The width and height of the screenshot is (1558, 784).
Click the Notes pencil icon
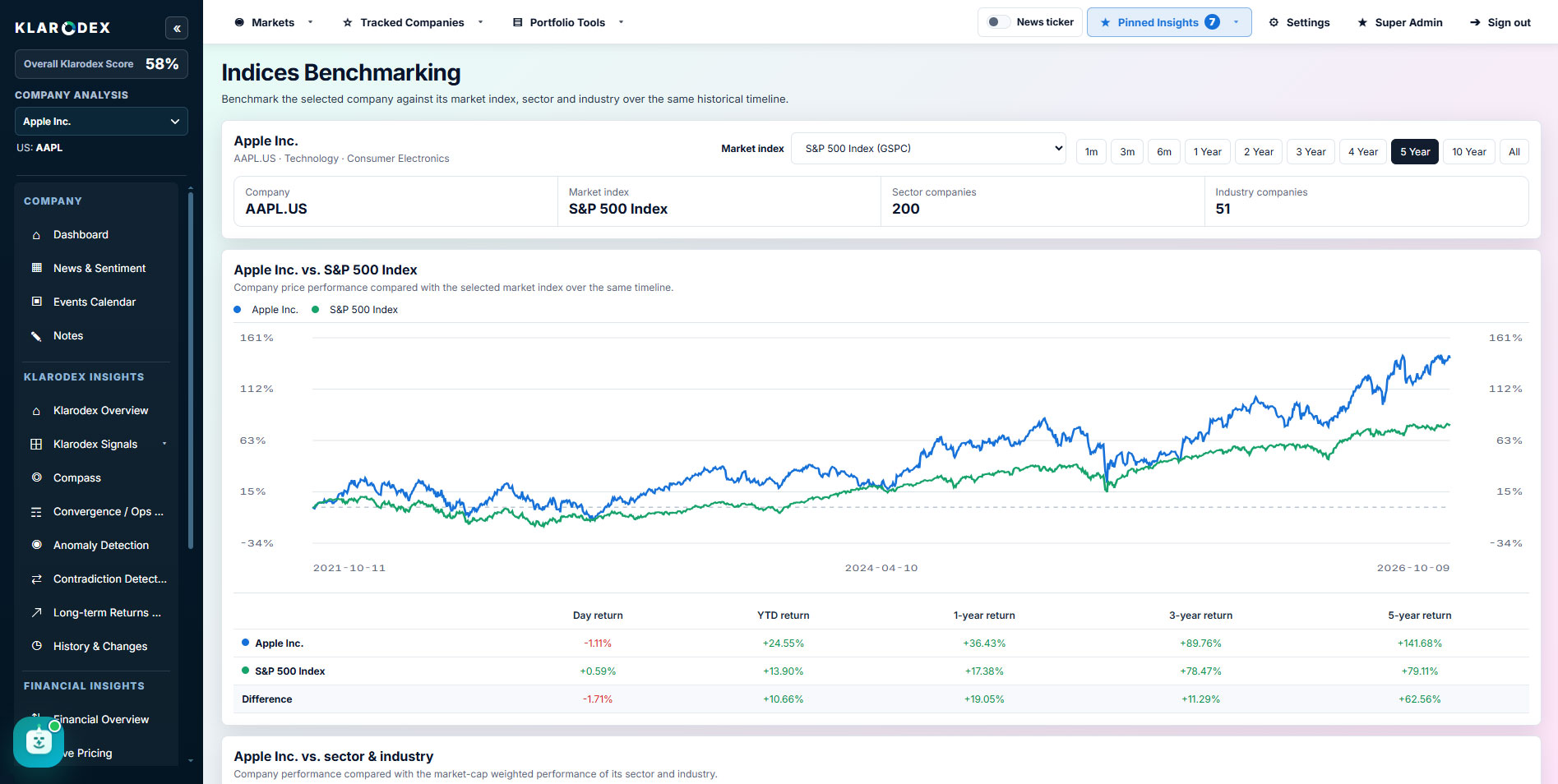(x=36, y=335)
